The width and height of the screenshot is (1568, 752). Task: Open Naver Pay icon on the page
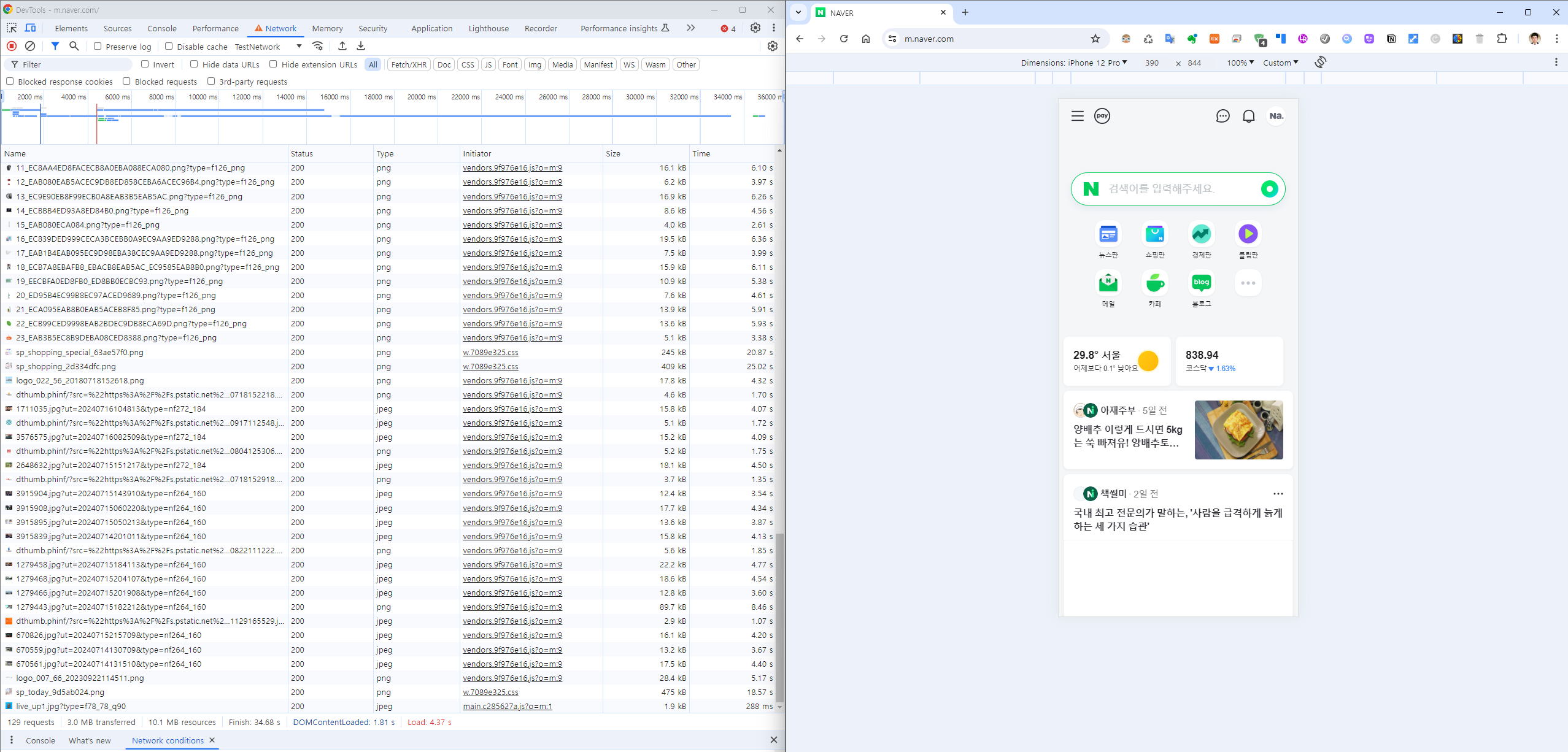click(x=1102, y=116)
